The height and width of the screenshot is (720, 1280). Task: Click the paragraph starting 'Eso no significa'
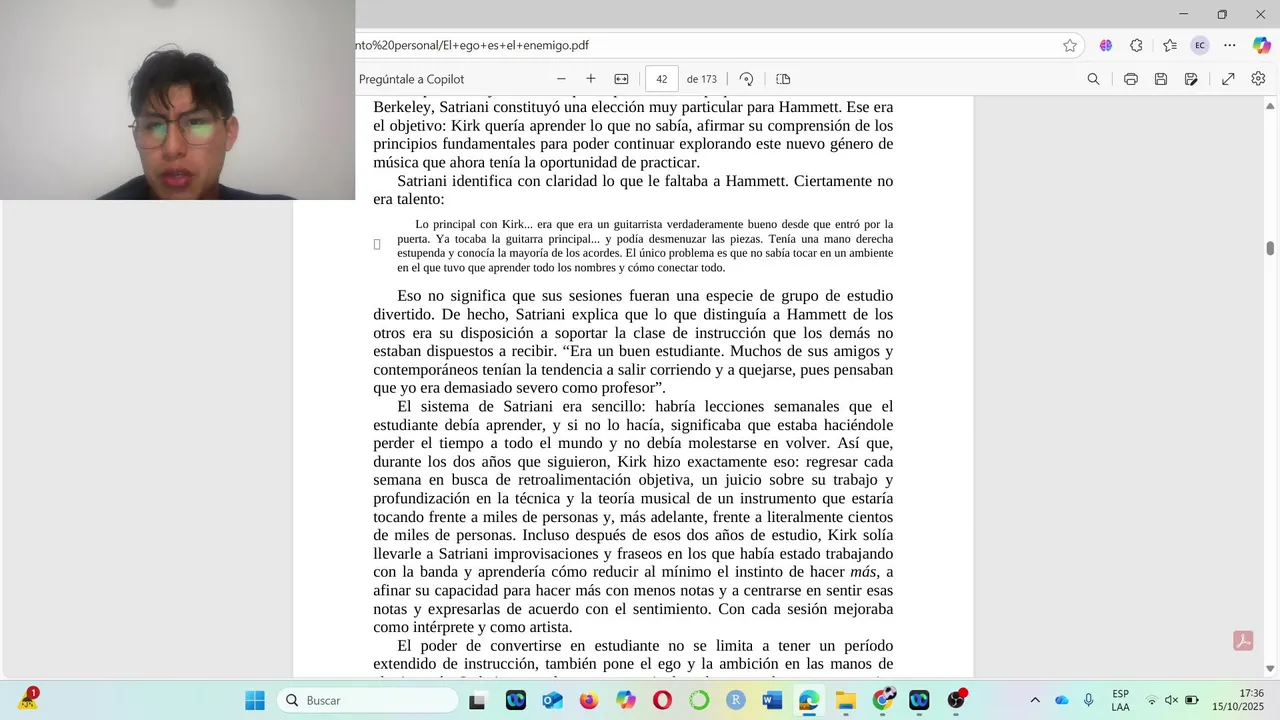tap(633, 342)
